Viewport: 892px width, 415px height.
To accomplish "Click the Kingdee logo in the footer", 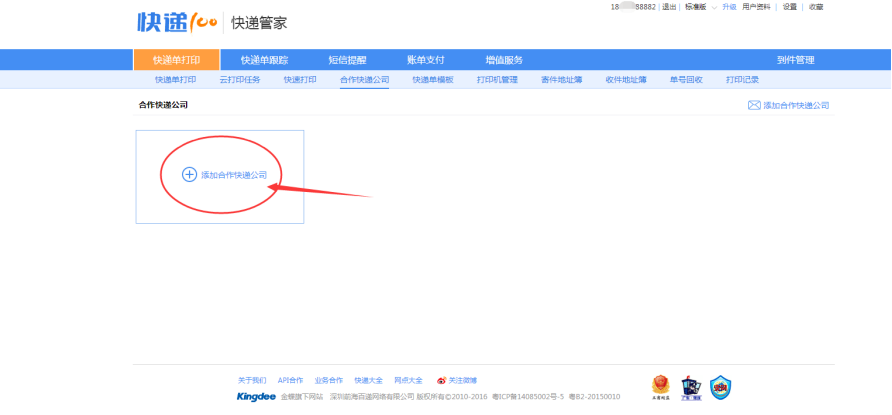I will (x=256, y=397).
